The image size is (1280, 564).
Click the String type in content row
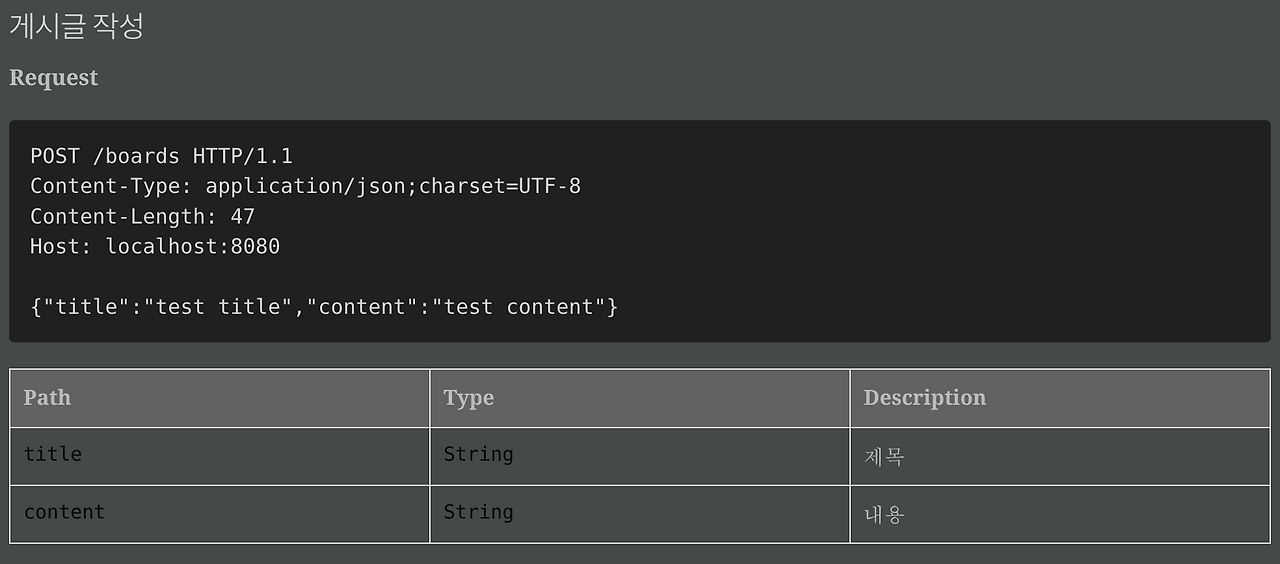[x=478, y=512]
